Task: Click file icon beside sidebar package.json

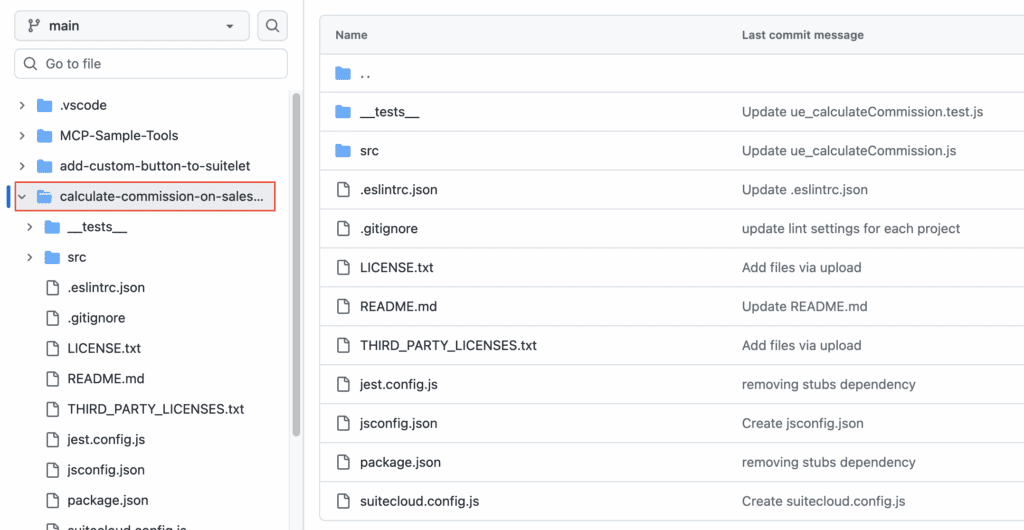Action: tap(53, 501)
